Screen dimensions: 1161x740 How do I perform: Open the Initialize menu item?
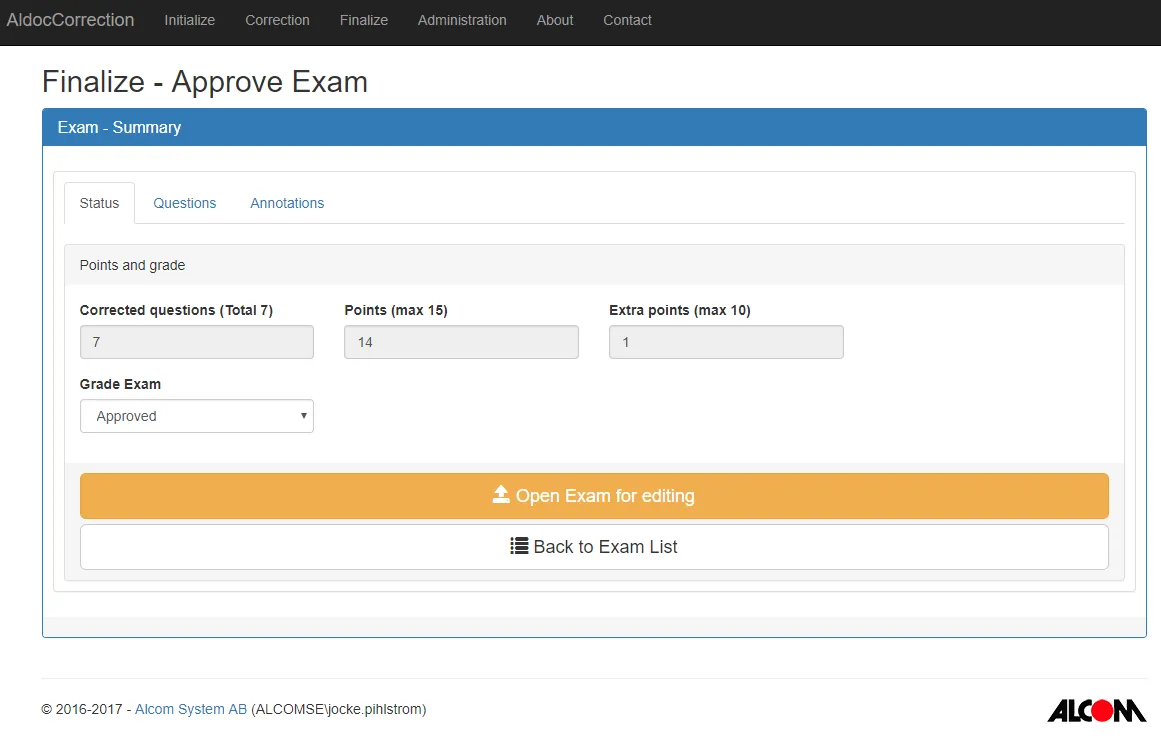[190, 20]
